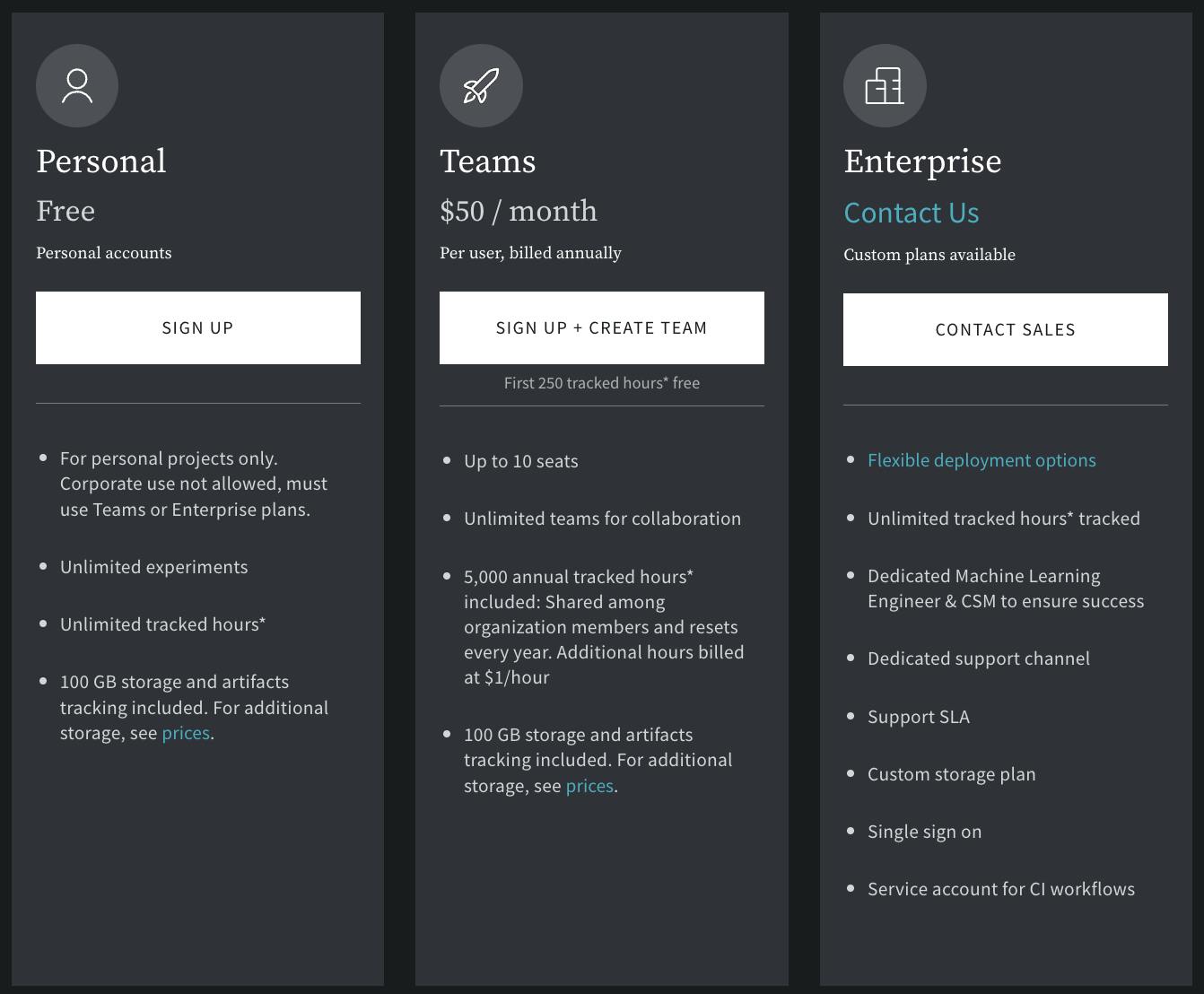
Task: Open the prices link in Teams plan
Action: click(589, 786)
